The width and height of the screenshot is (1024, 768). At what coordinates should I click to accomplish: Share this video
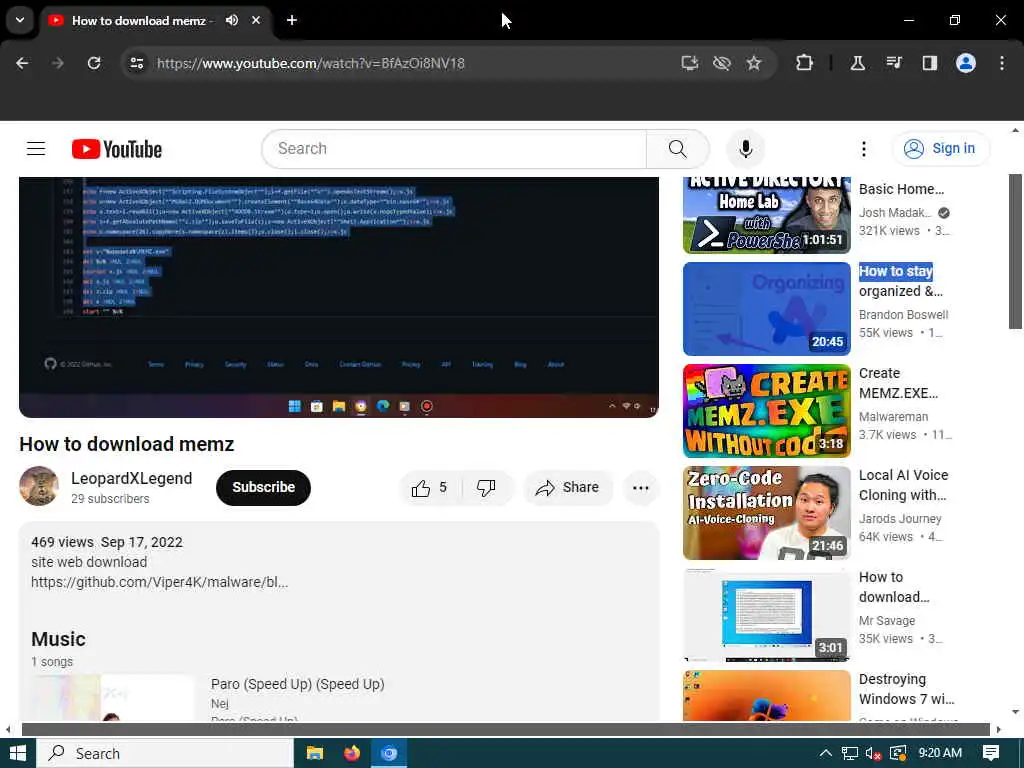(568, 488)
